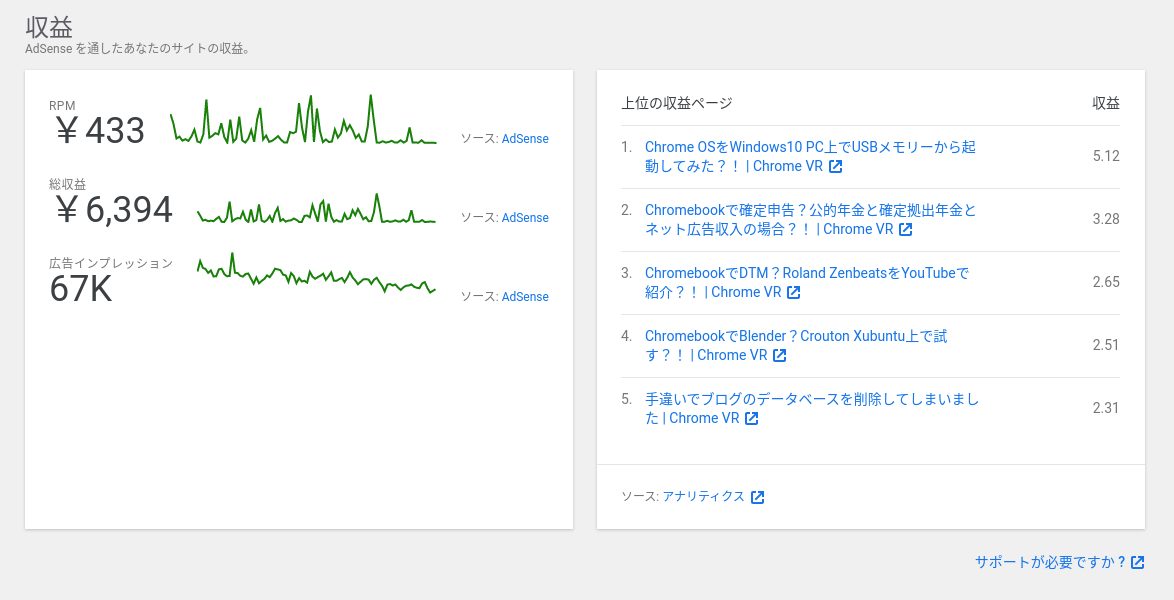The height and width of the screenshot is (600, 1174).
Task: Open external icon beside Roland Zenbeats article
Action: [794, 292]
